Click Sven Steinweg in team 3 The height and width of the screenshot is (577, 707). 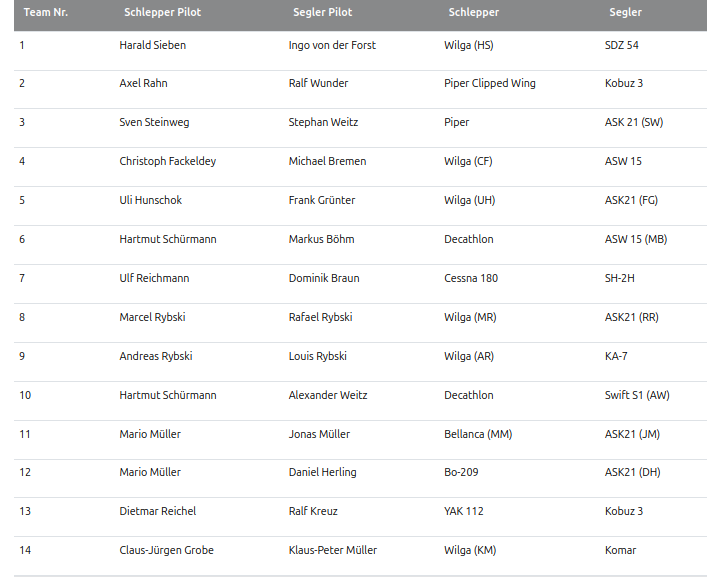(x=154, y=123)
